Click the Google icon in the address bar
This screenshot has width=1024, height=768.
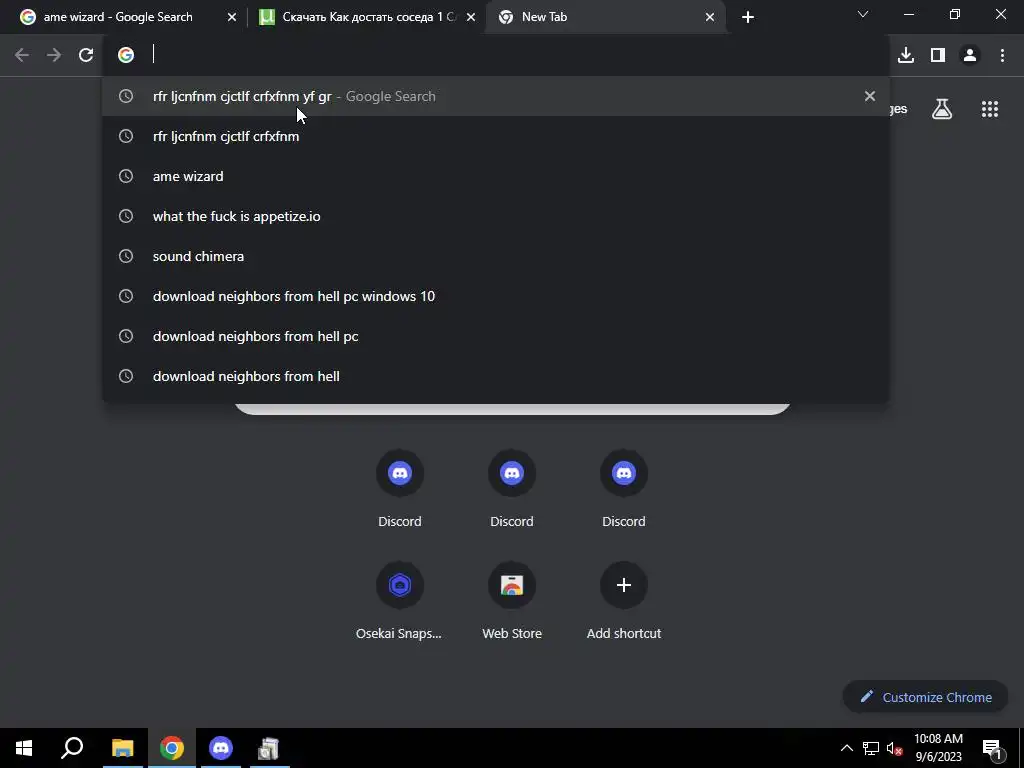pos(126,55)
